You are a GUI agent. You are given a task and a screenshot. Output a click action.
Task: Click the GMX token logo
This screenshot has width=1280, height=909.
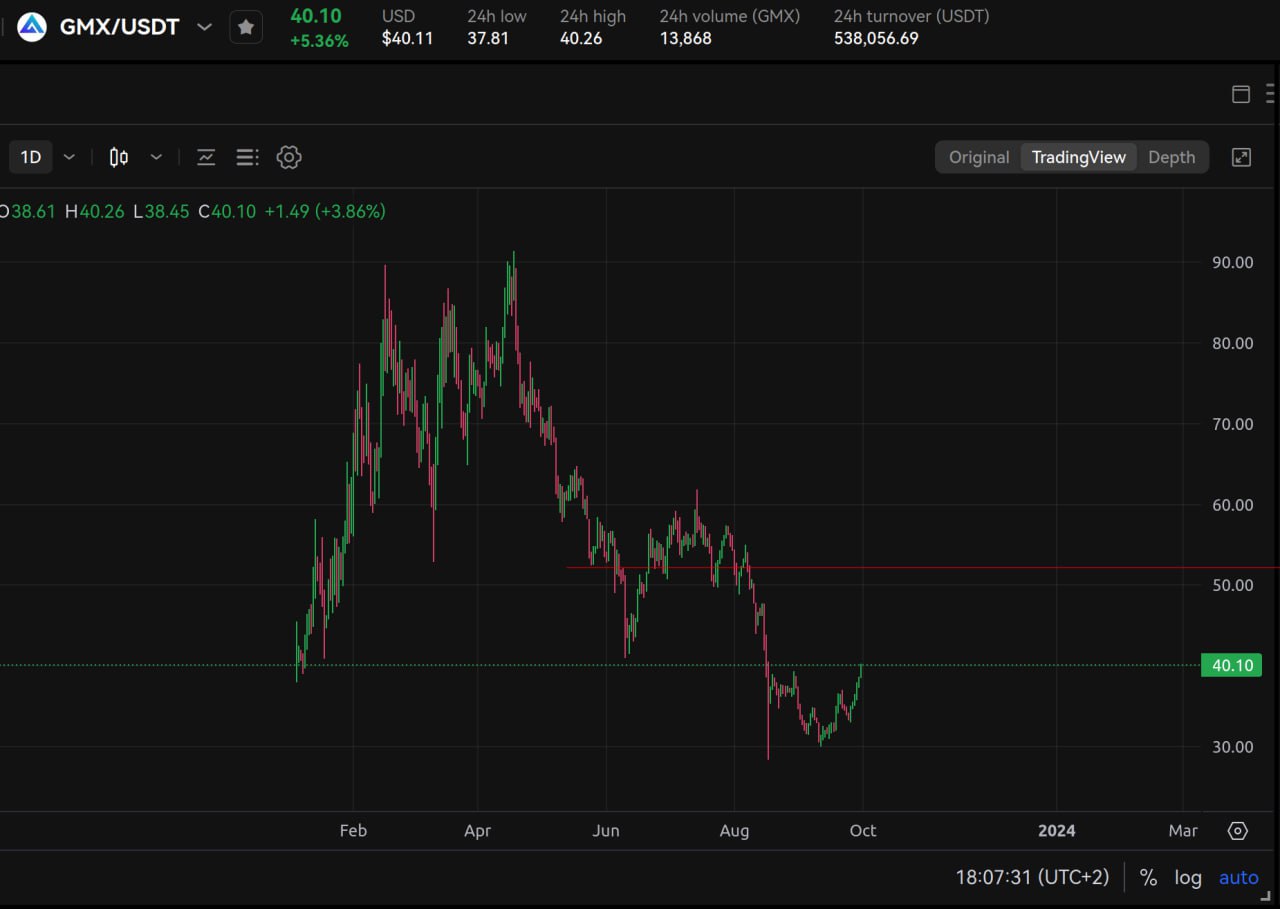pos(32,27)
